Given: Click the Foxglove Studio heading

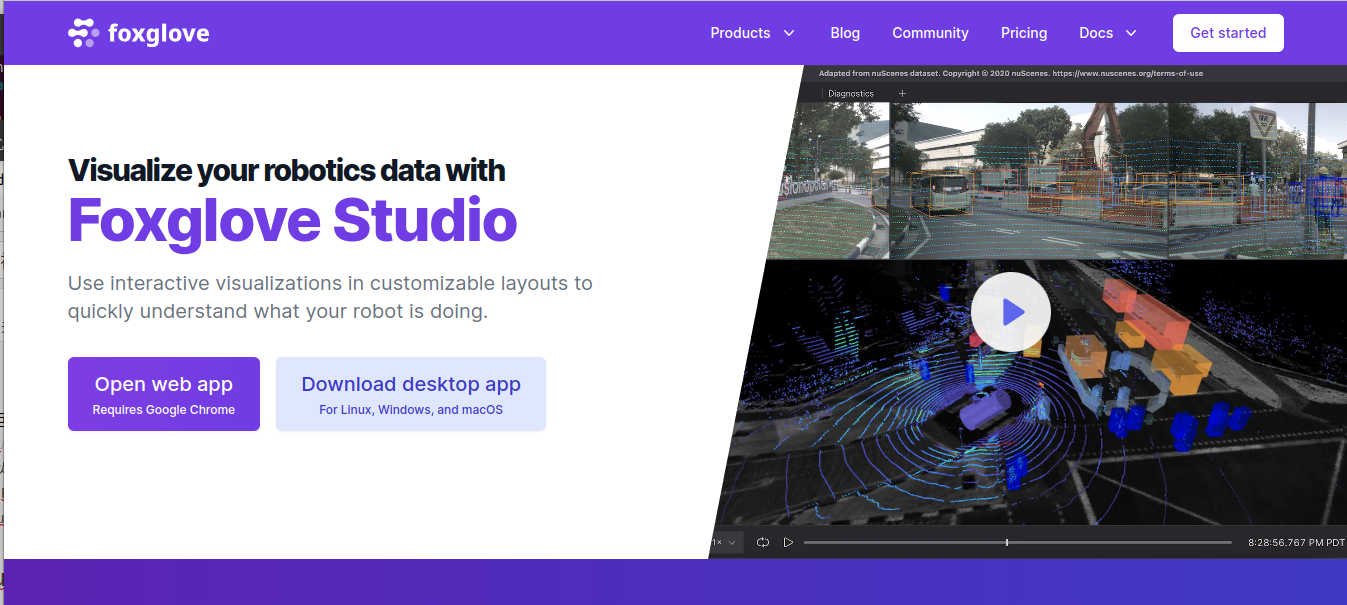Looking at the screenshot, I should pyautogui.click(x=293, y=221).
